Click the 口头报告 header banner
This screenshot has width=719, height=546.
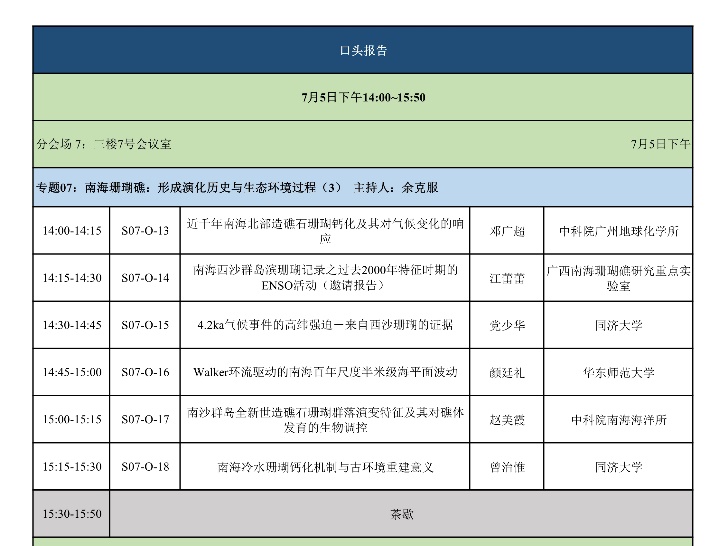click(362, 50)
